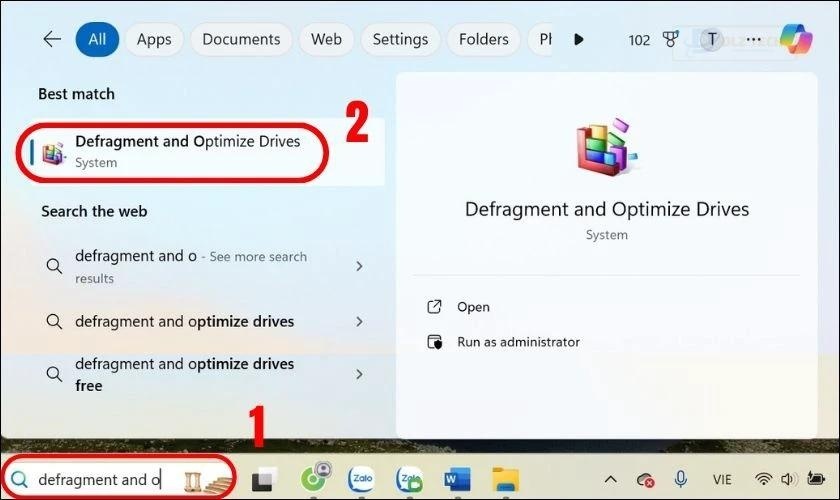Viewport: 840px width, 500px height.
Task: Open Microsoft Word from the taskbar
Action: [x=457, y=479]
